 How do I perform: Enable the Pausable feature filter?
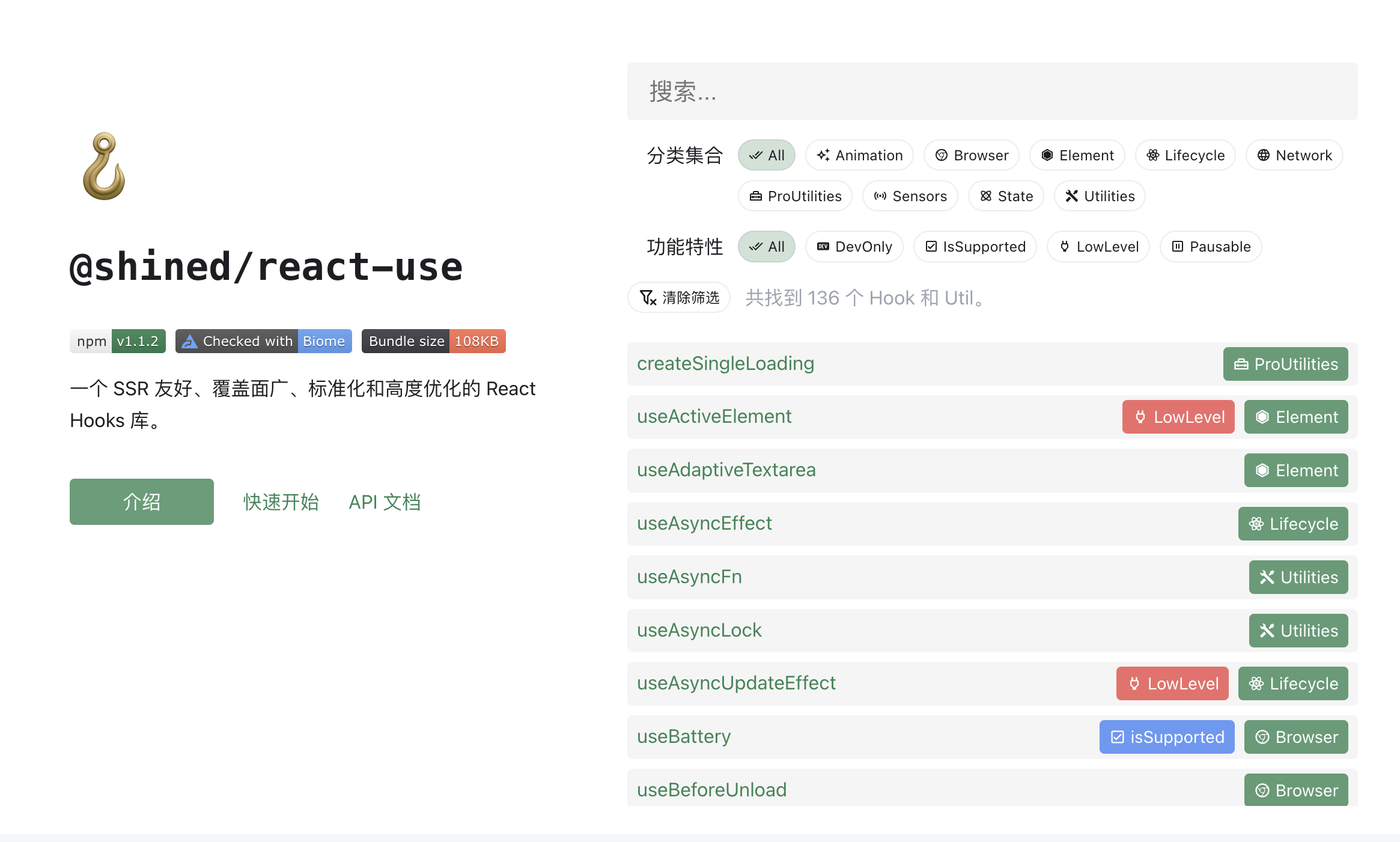tap(1211, 247)
